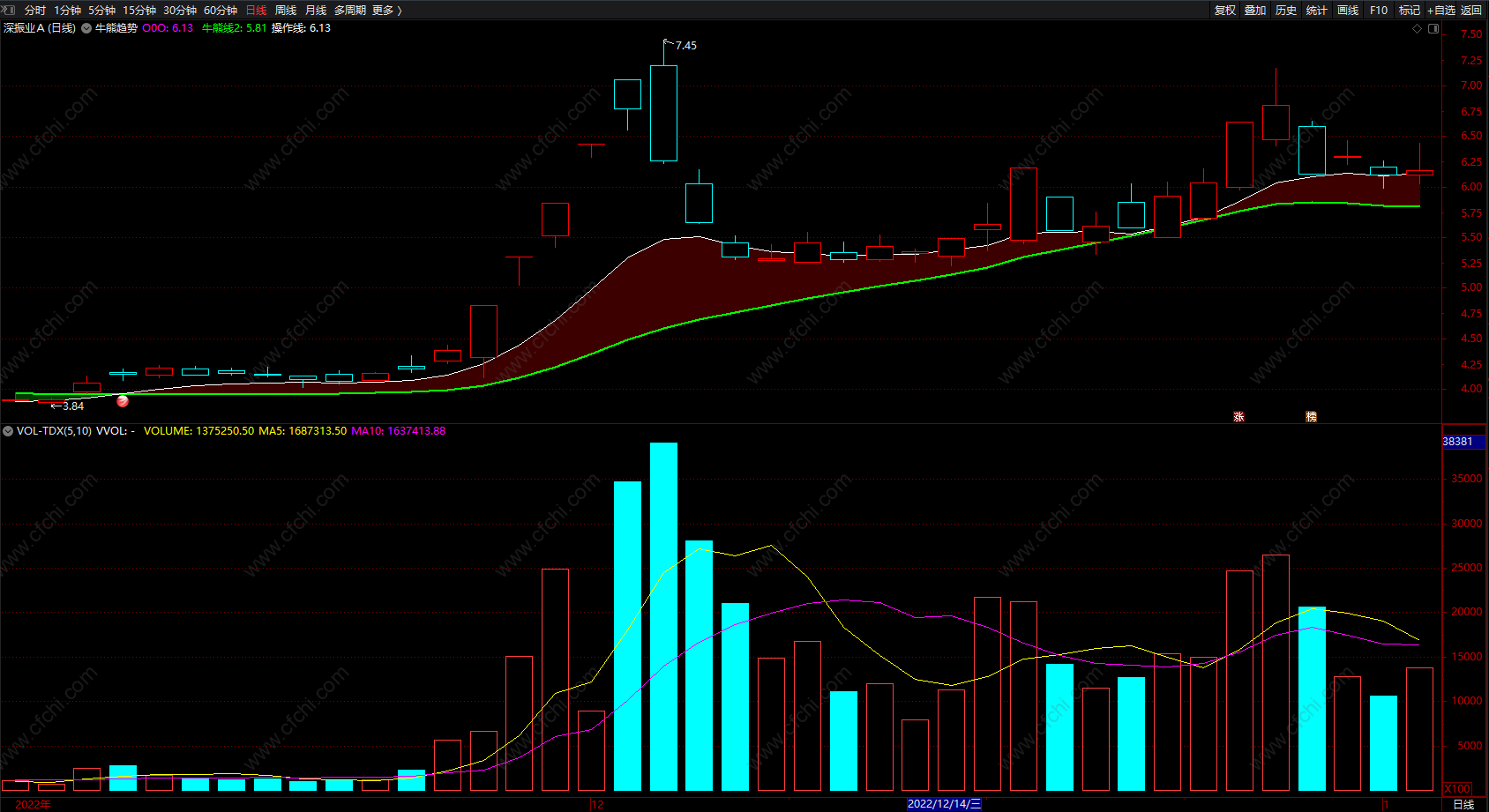The image size is (1489, 812).
Task: Switch to the 分时 timeframe tab
Action: pos(35,10)
